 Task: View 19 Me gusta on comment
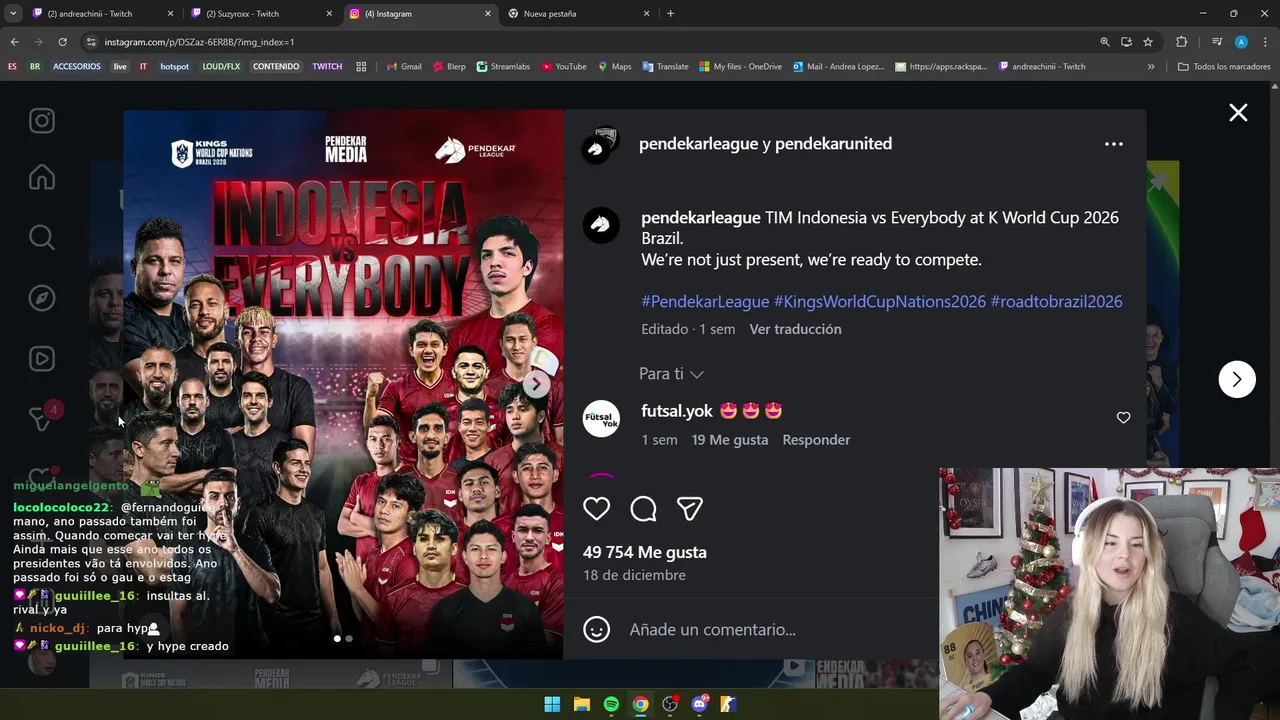tap(730, 440)
